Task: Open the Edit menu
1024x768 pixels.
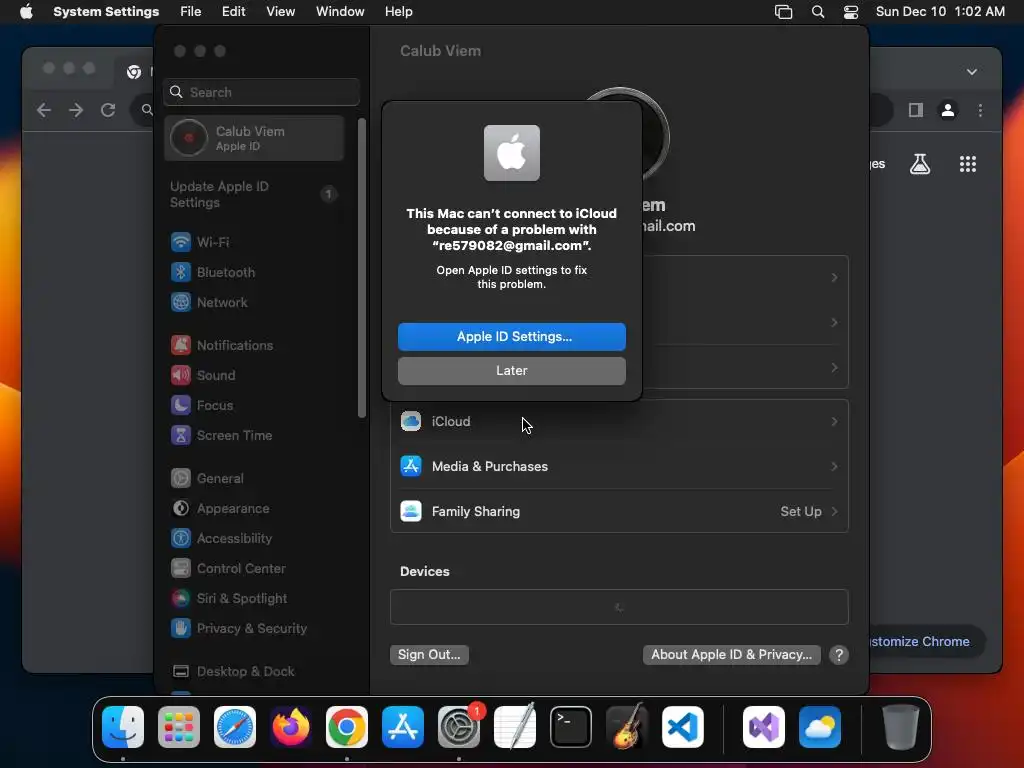Action: point(234,12)
